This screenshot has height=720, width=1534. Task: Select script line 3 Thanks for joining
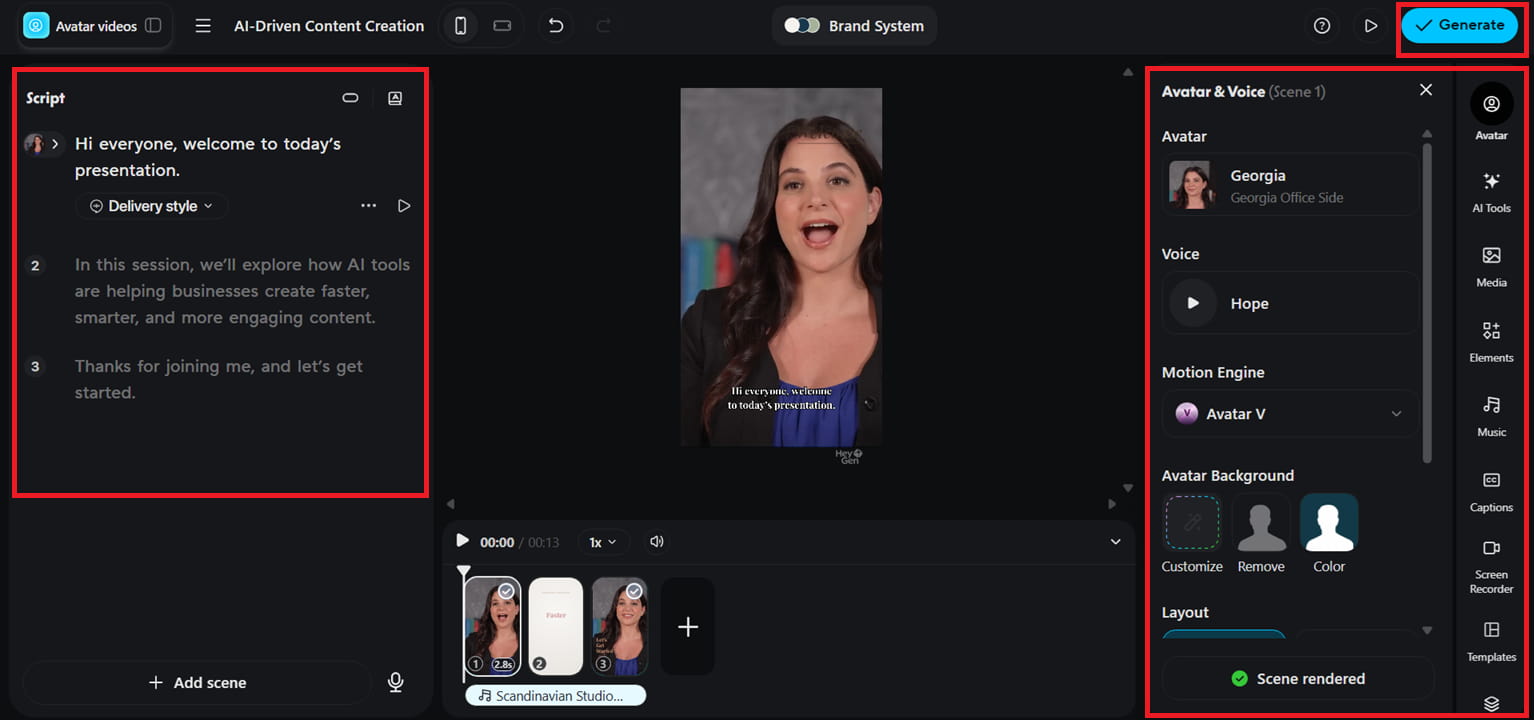coord(219,379)
